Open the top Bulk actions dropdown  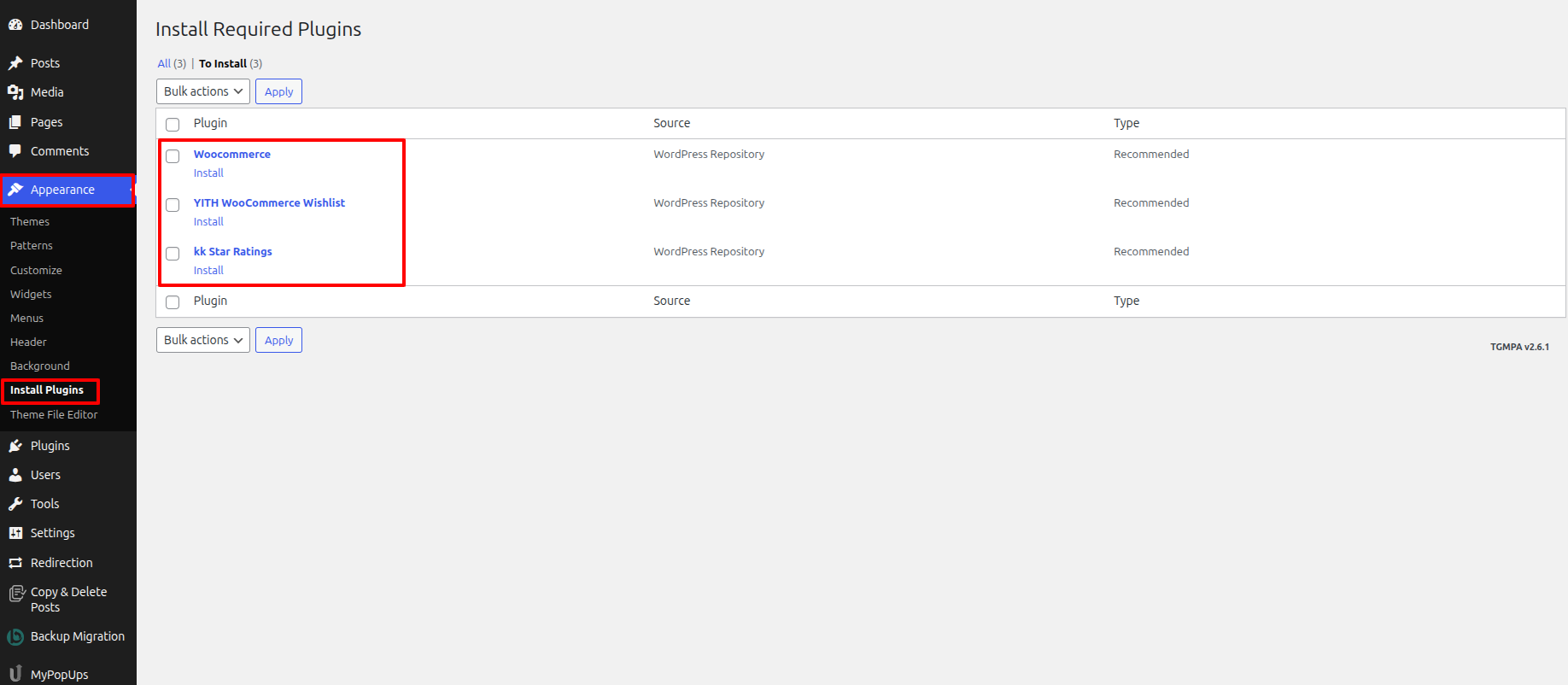202,91
